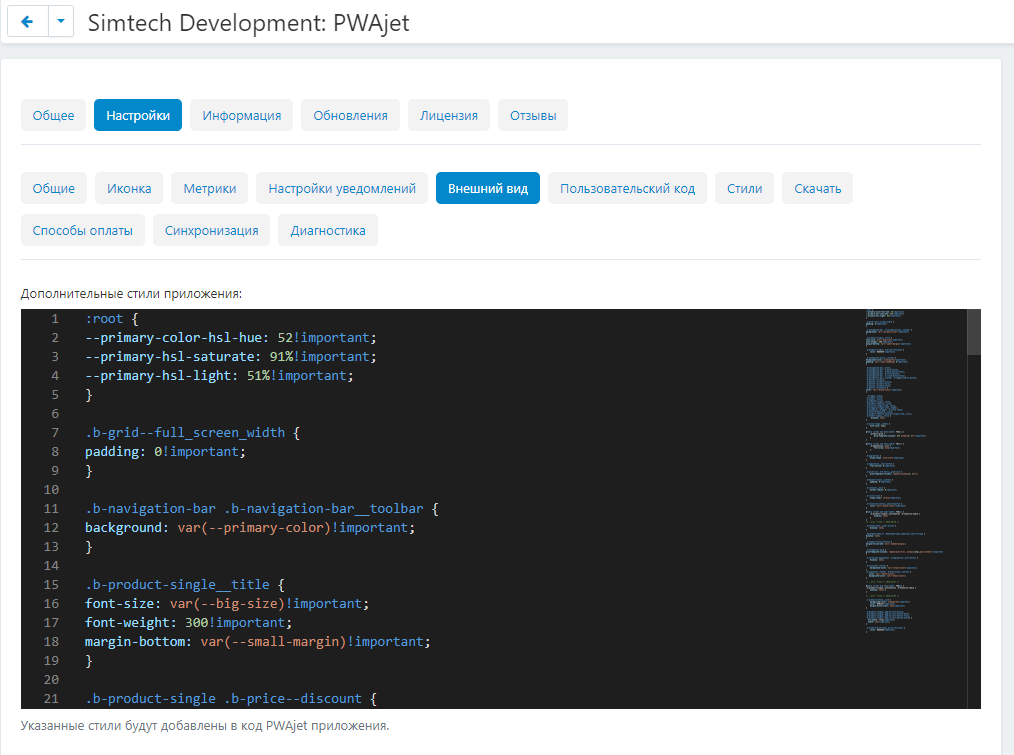This screenshot has height=755, width=1014.
Task: Select the Настройки tab
Action: pos(138,115)
